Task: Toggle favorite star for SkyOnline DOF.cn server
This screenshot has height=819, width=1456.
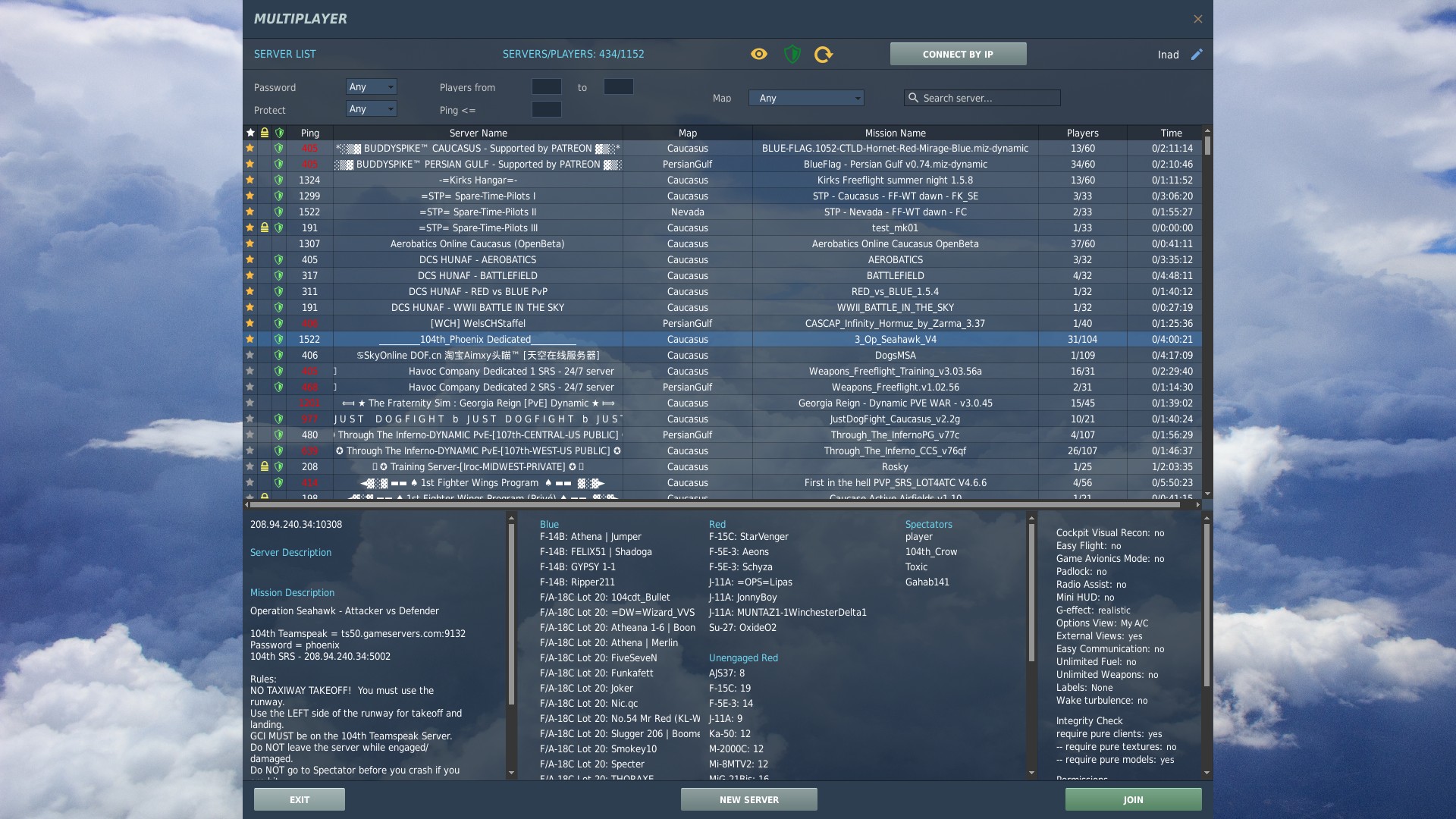Action: (x=249, y=355)
